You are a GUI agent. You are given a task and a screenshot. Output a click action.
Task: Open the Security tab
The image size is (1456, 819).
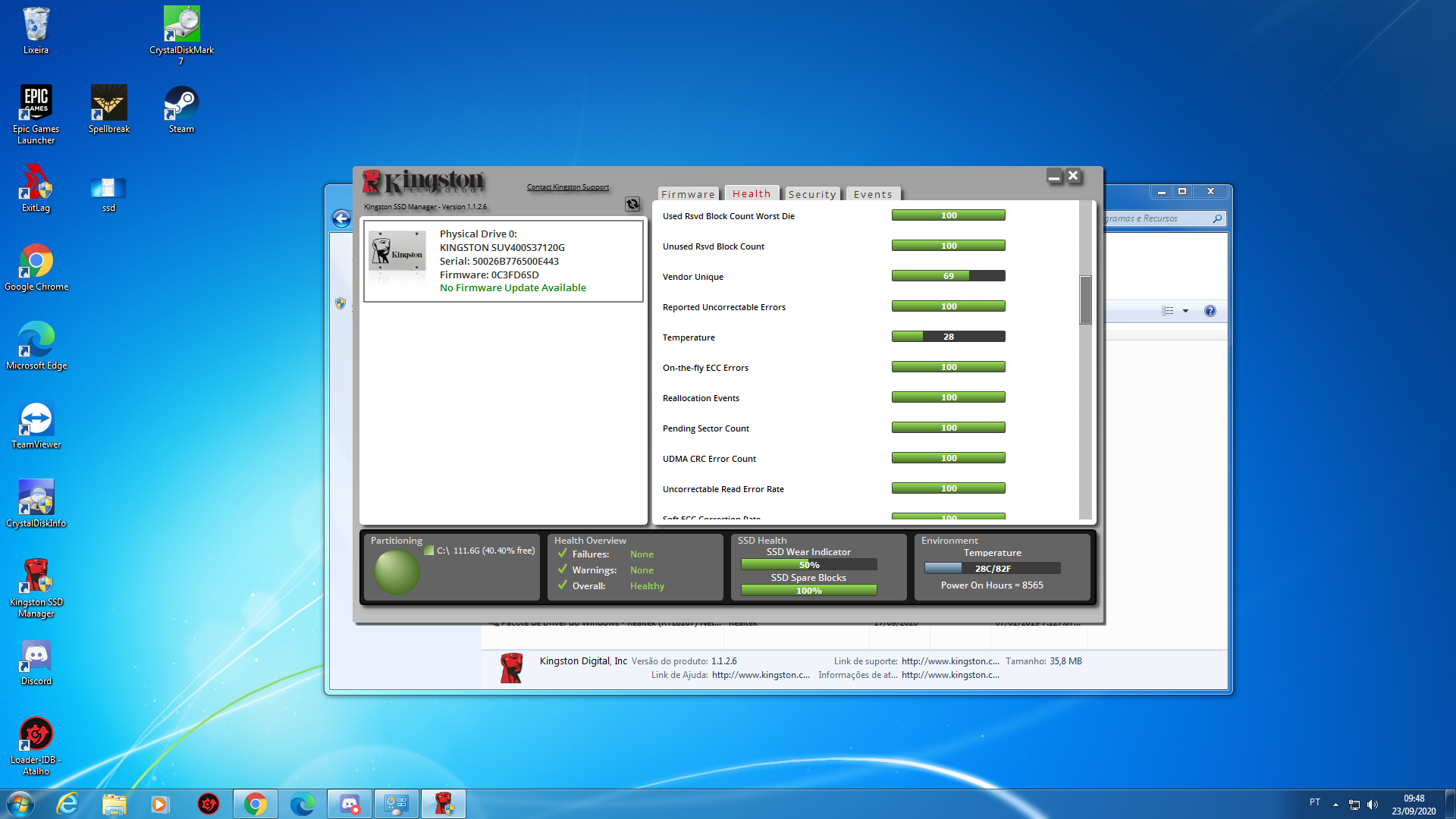coord(812,194)
